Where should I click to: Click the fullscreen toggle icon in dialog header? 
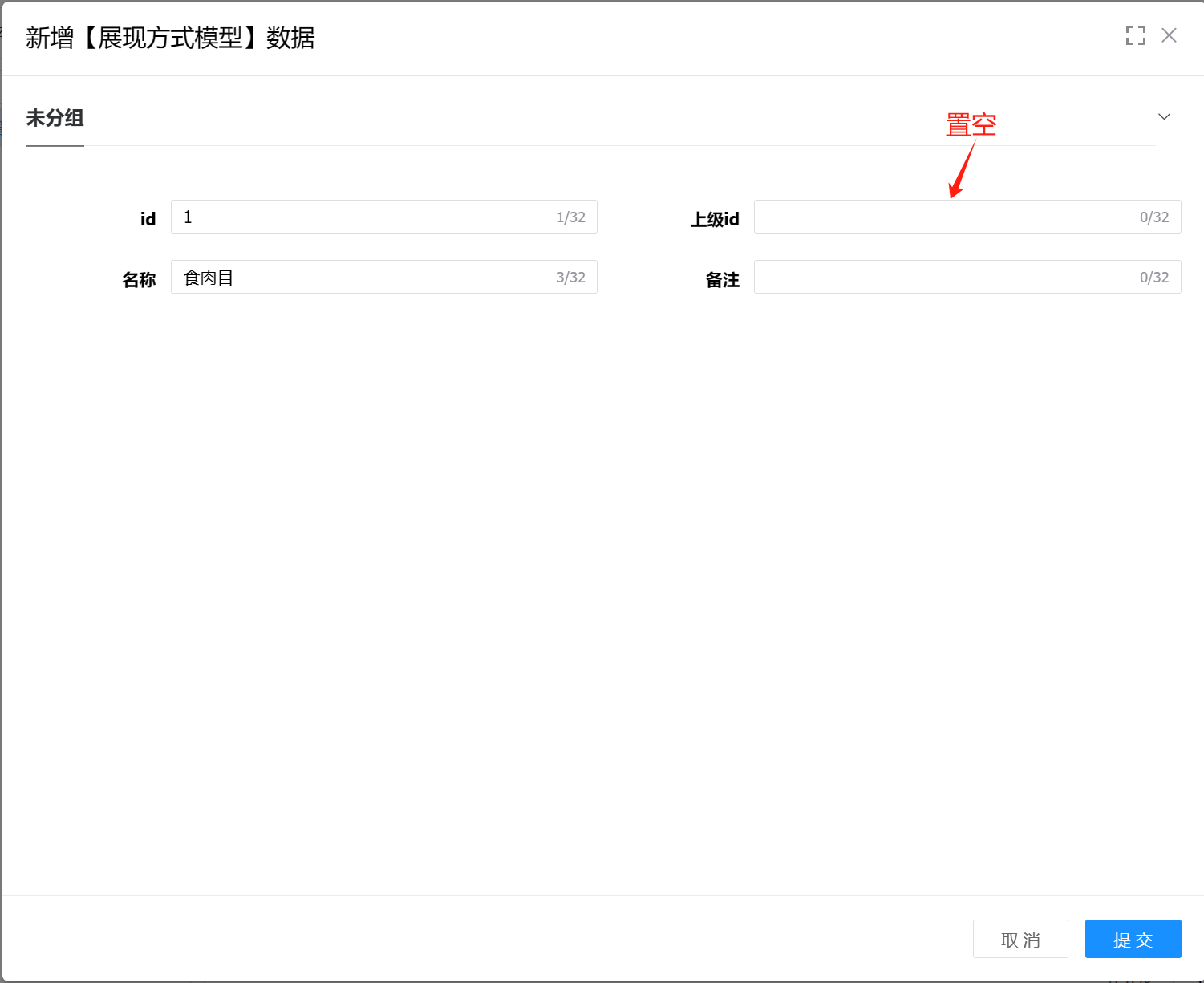coord(1135,35)
